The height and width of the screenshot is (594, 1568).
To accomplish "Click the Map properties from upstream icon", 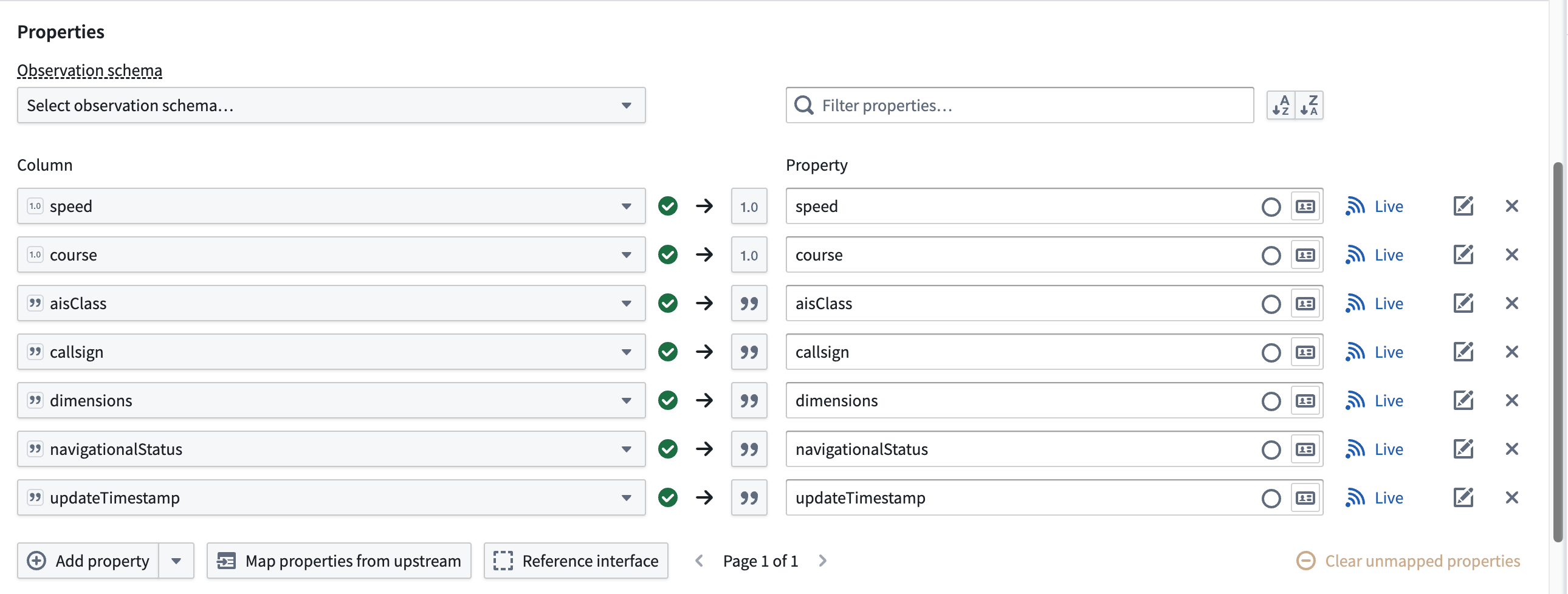I will [x=227, y=561].
